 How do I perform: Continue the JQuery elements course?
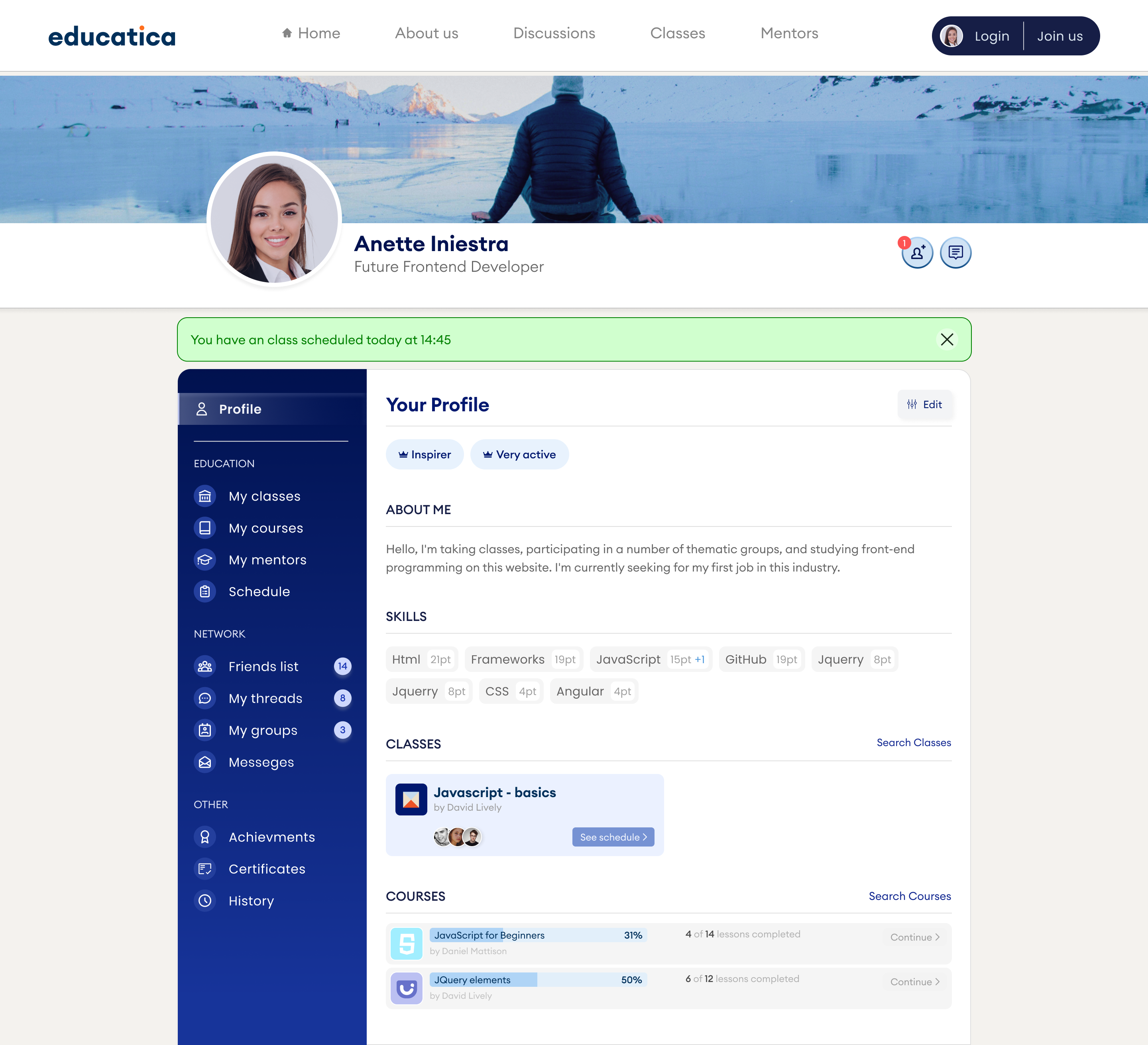[x=914, y=981]
